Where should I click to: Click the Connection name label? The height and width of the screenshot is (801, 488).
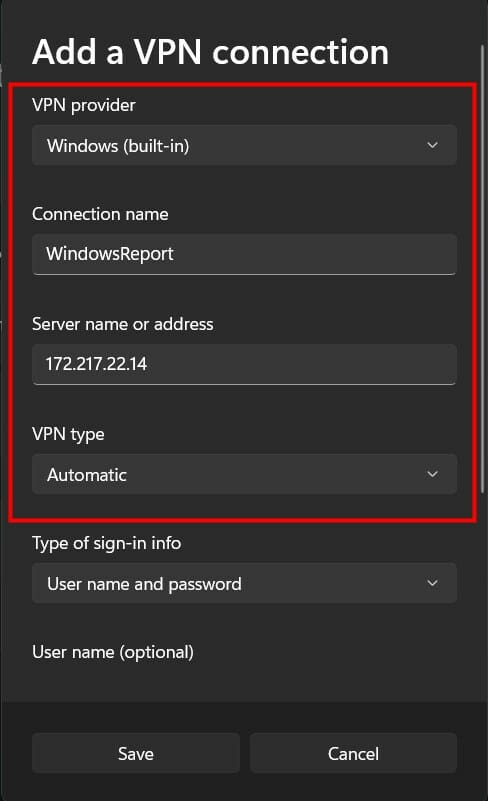(100, 214)
